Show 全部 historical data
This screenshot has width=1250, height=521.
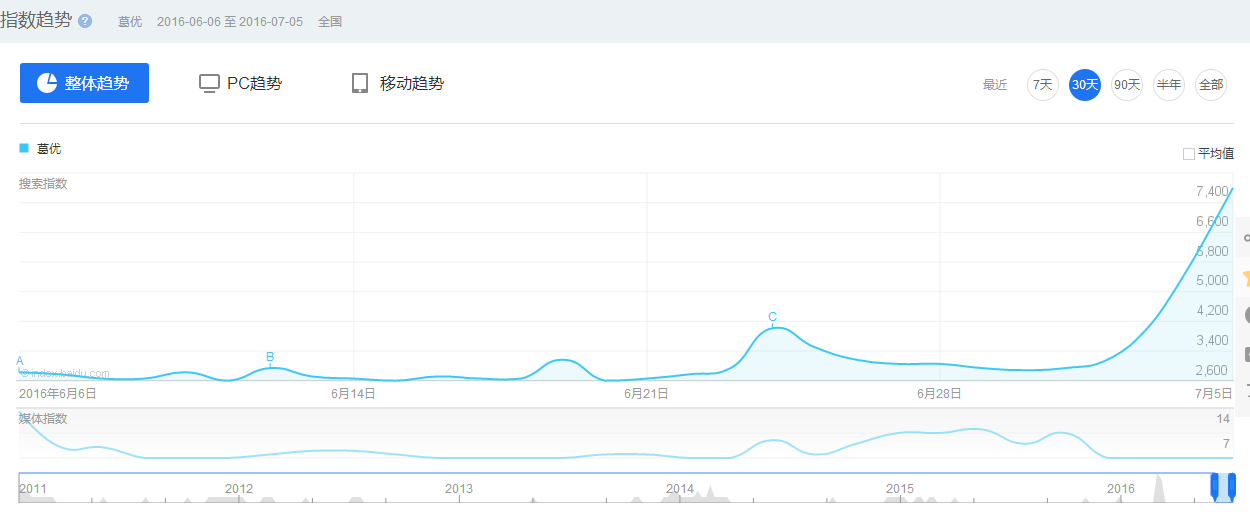coord(1211,85)
